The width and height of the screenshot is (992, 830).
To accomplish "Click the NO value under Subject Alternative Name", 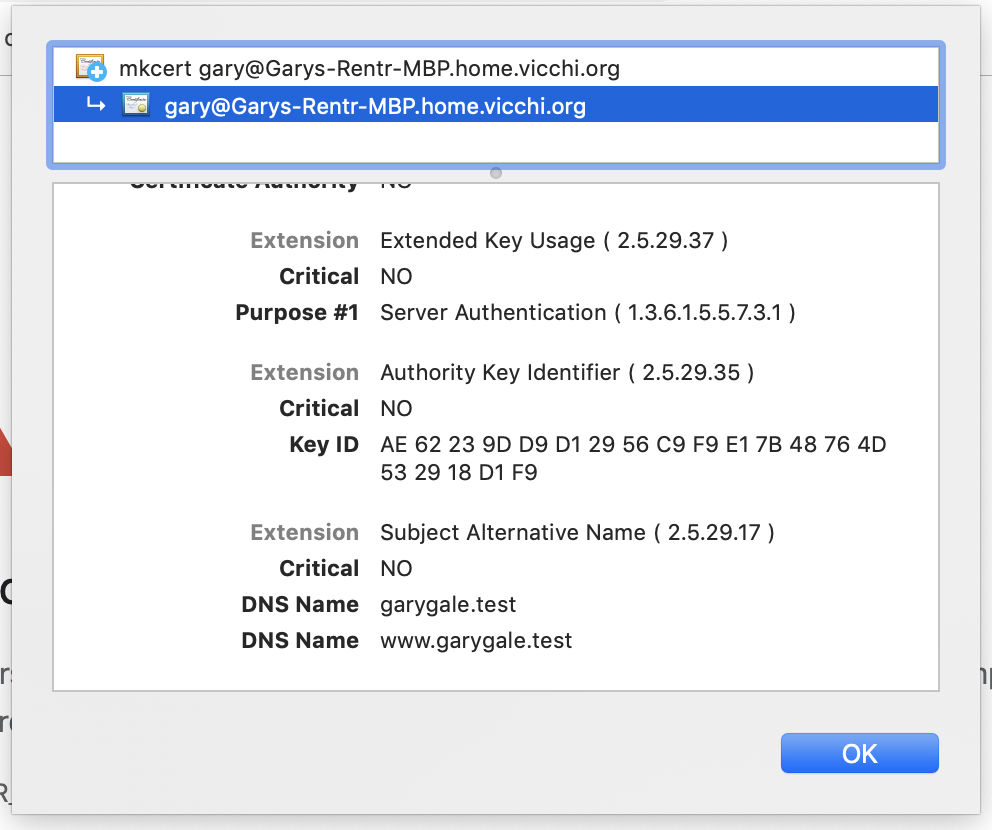I will (x=396, y=569).
